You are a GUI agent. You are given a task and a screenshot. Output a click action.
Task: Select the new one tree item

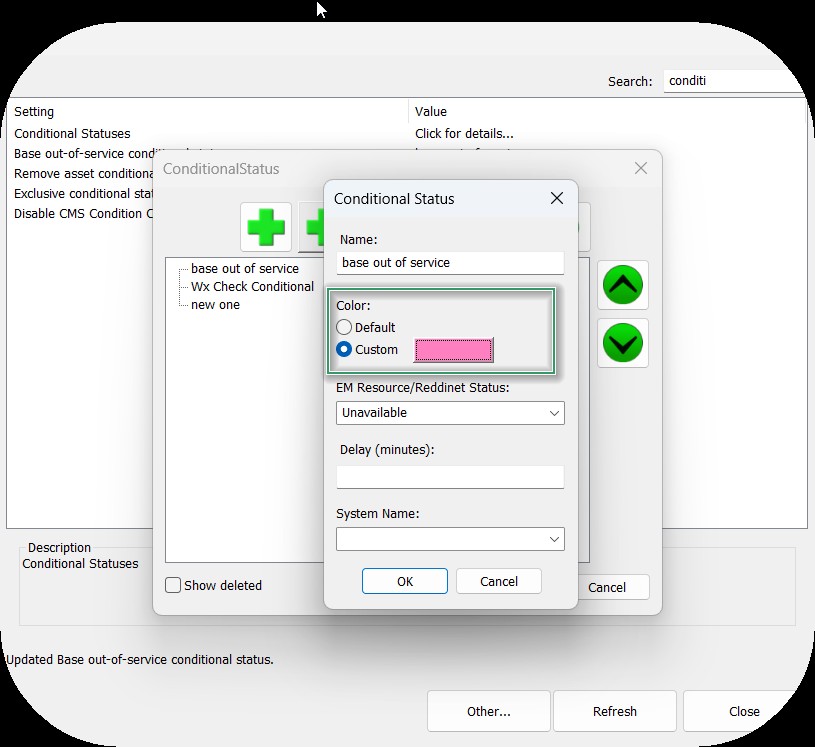click(215, 305)
